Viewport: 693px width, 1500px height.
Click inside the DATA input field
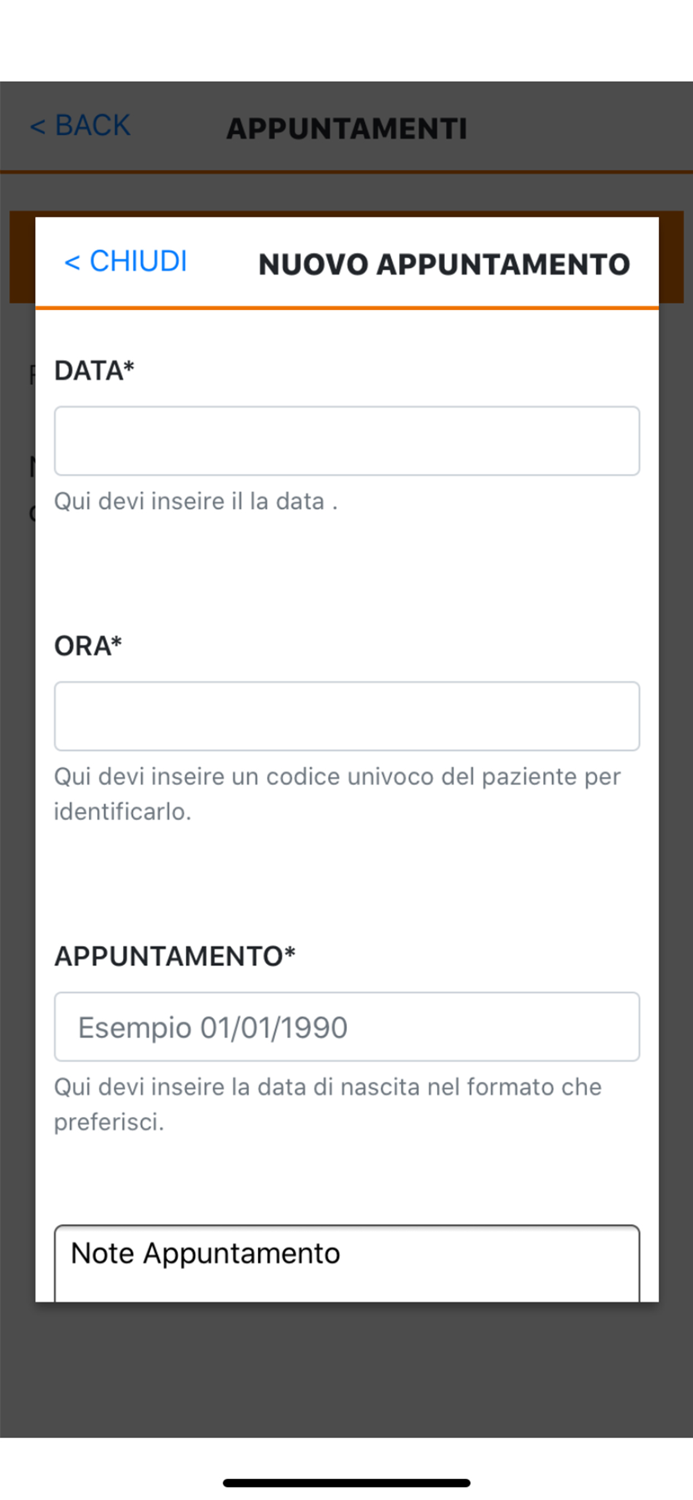pyautogui.click(x=346, y=440)
